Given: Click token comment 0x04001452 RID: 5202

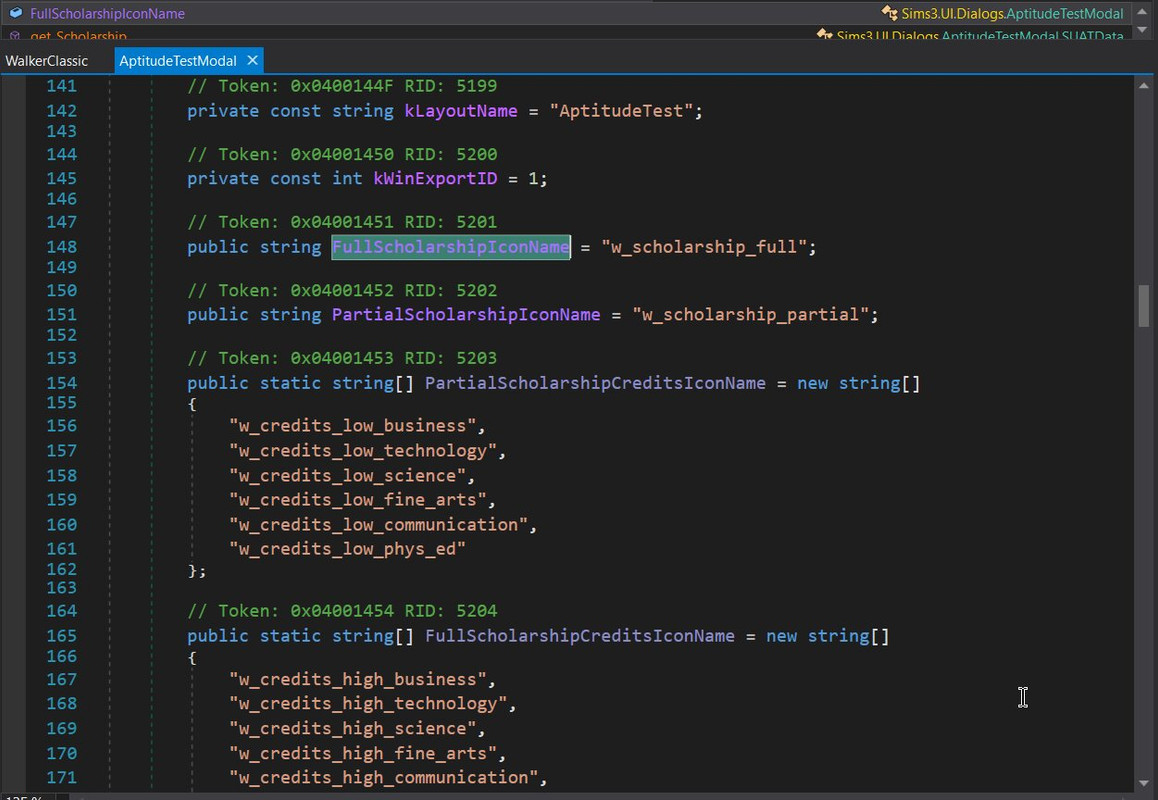Looking at the screenshot, I should pyautogui.click(x=342, y=290).
